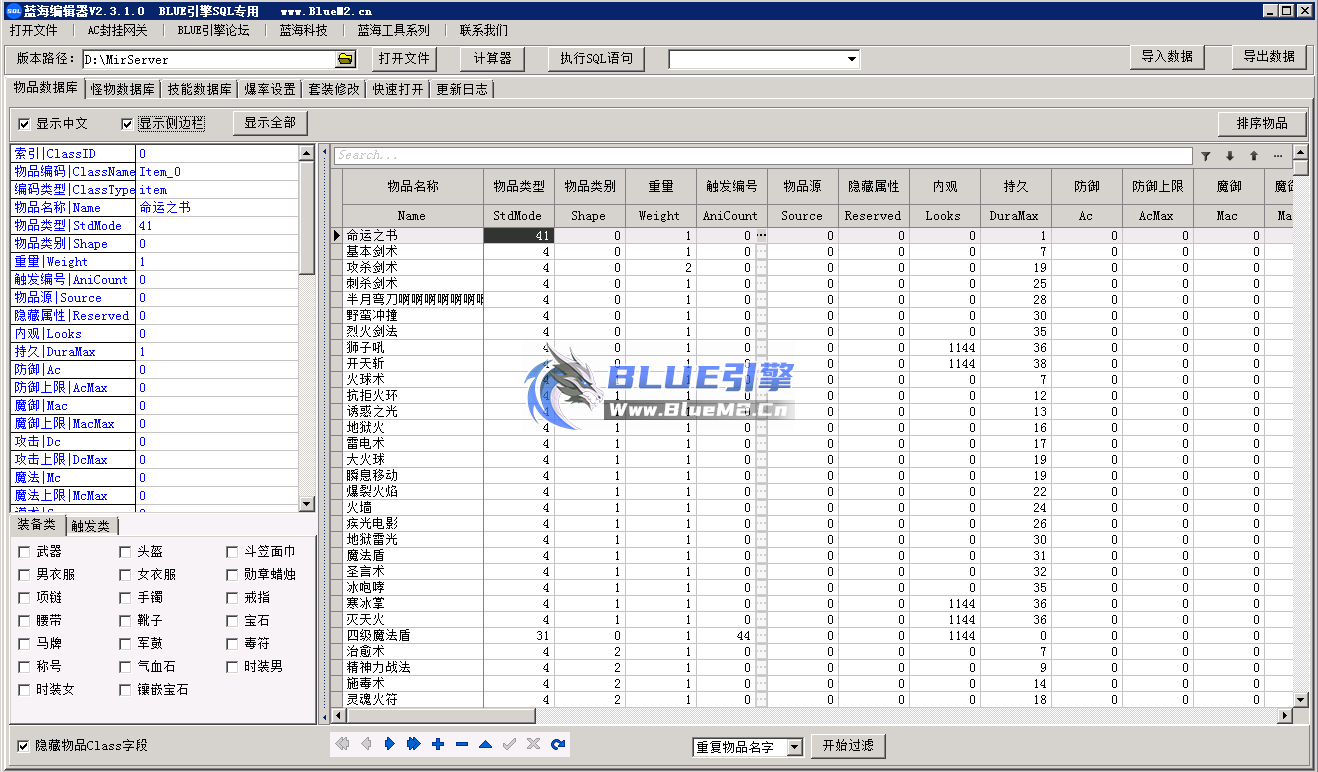This screenshot has height=772, width=1318.
Task: Select the 四级魔法盾 row name cell
Action: point(413,636)
